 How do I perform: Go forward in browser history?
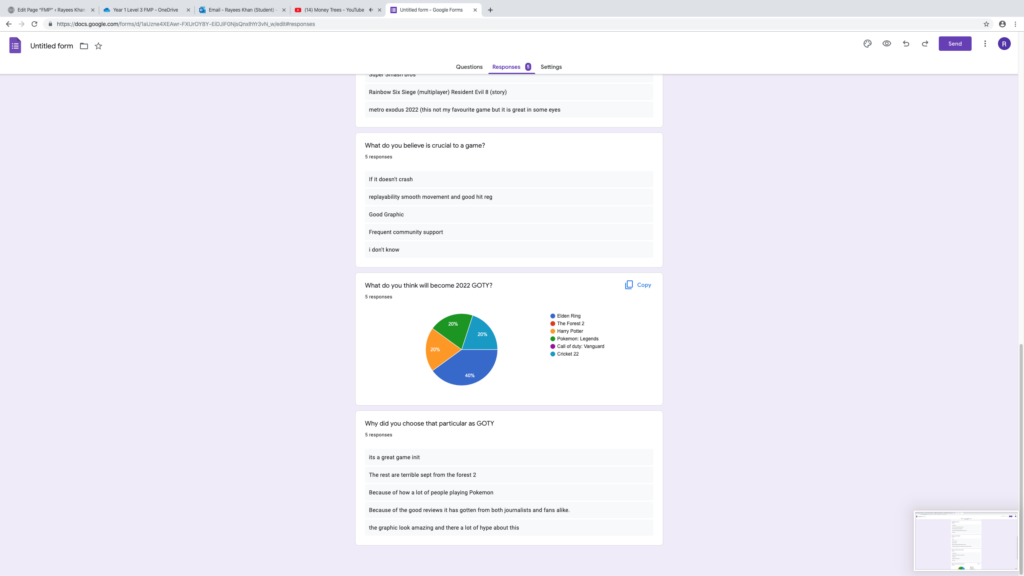point(22,24)
